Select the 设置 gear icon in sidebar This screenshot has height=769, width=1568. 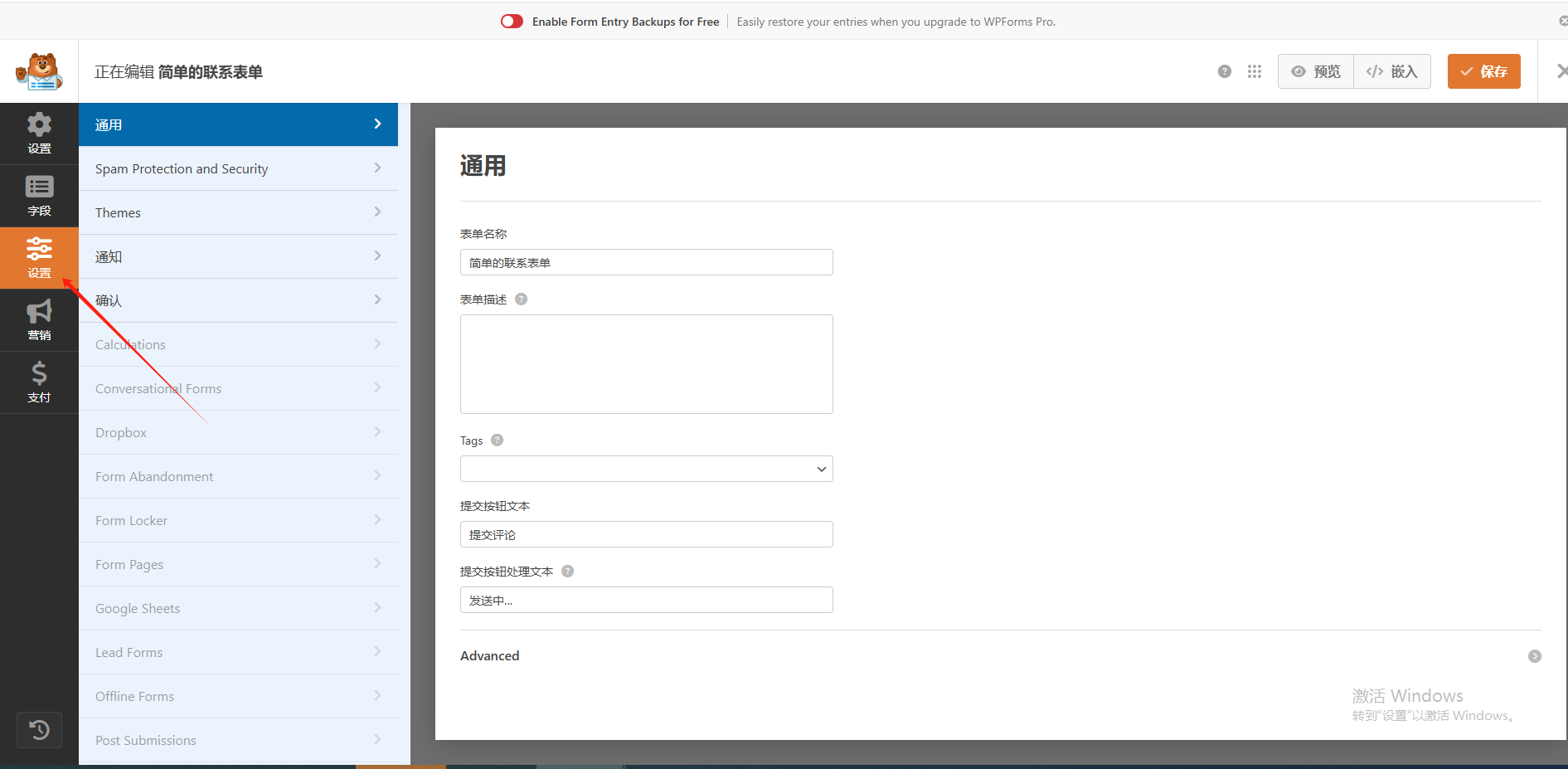coord(39,133)
